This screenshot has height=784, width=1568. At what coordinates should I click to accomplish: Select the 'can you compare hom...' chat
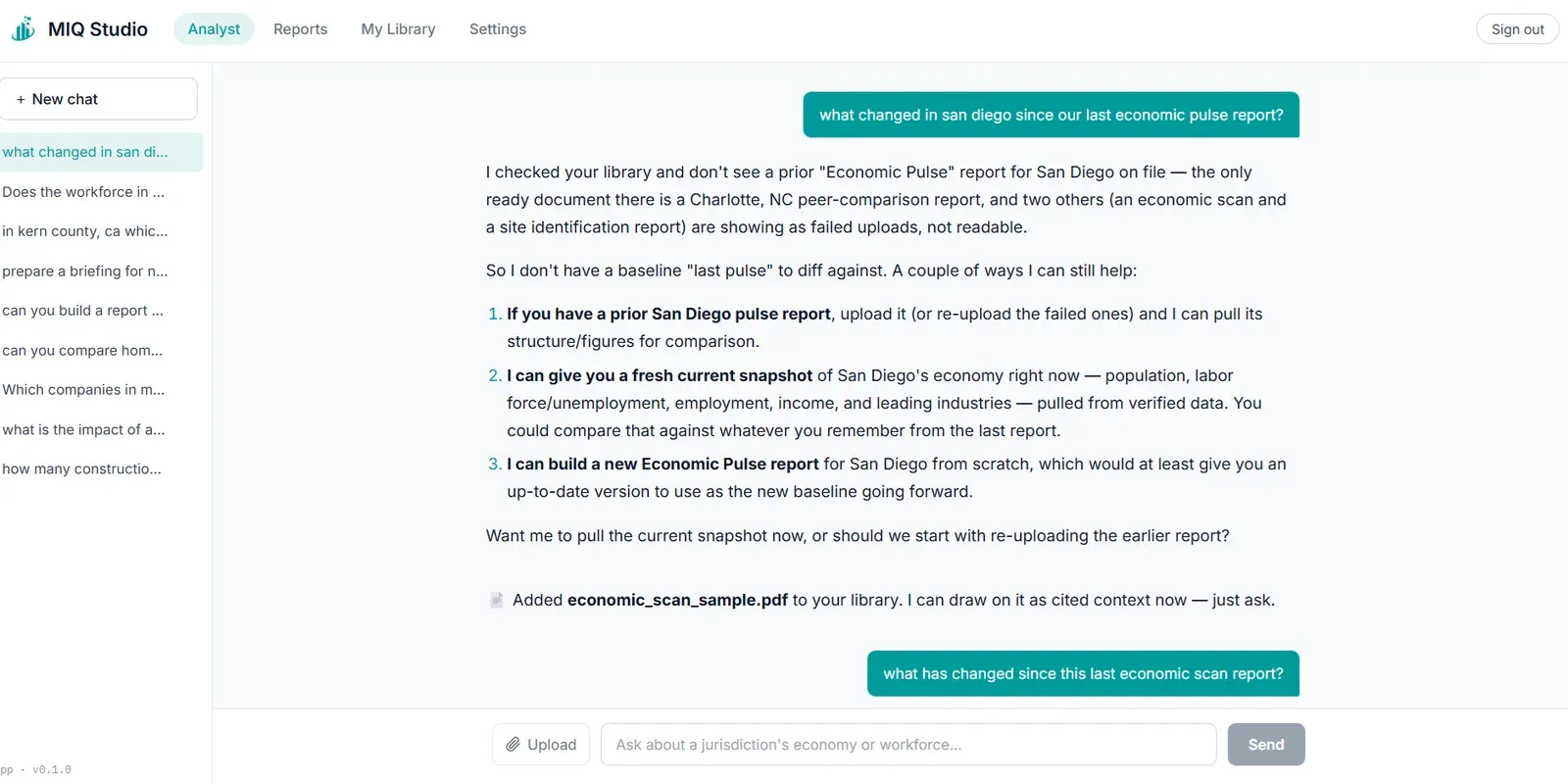pyautogui.click(x=100, y=350)
